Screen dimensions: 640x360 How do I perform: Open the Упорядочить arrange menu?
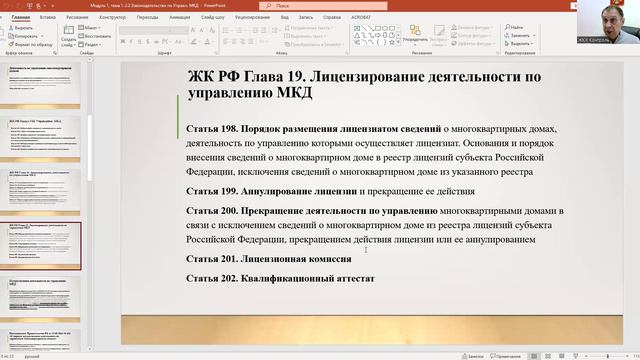click(415, 34)
